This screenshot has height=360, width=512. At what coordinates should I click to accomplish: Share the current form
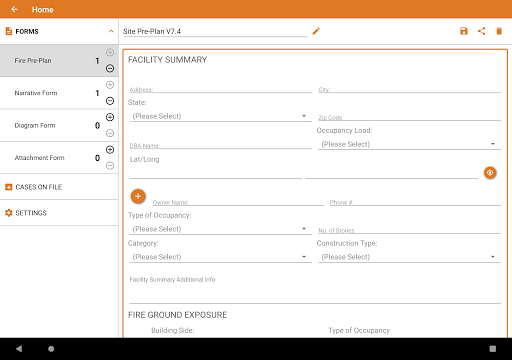pos(481,31)
